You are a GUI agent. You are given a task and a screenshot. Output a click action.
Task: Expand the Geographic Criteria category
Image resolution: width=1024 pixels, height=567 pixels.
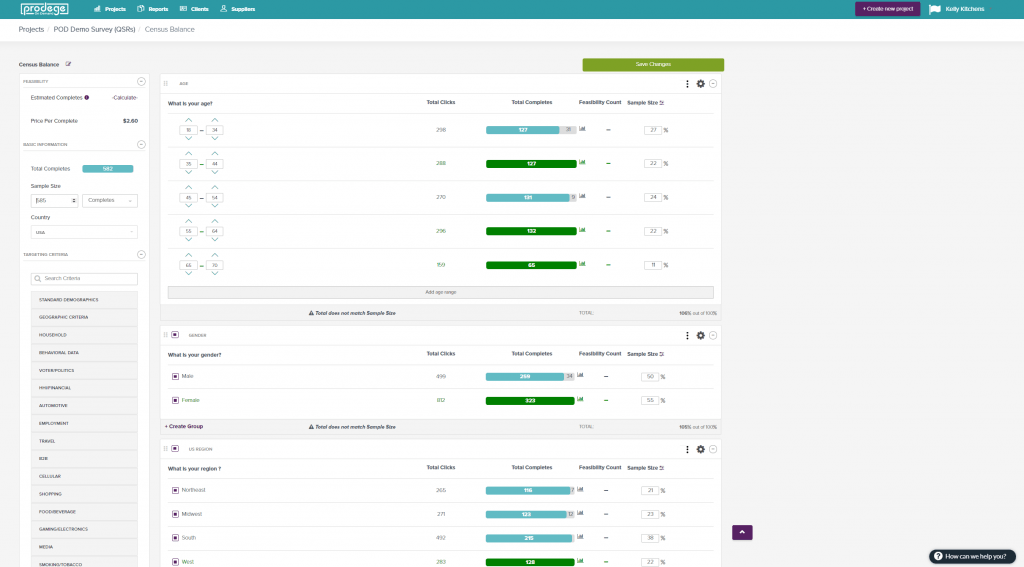pyautogui.click(x=84, y=317)
